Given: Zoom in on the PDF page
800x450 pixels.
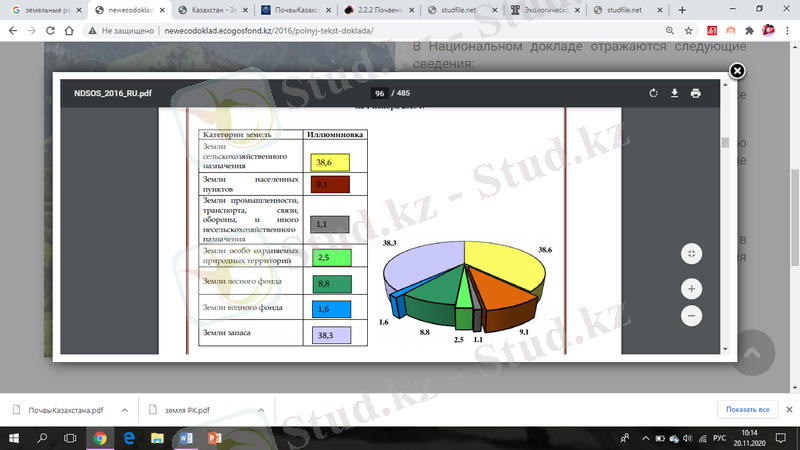Looking at the screenshot, I should (691, 289).
